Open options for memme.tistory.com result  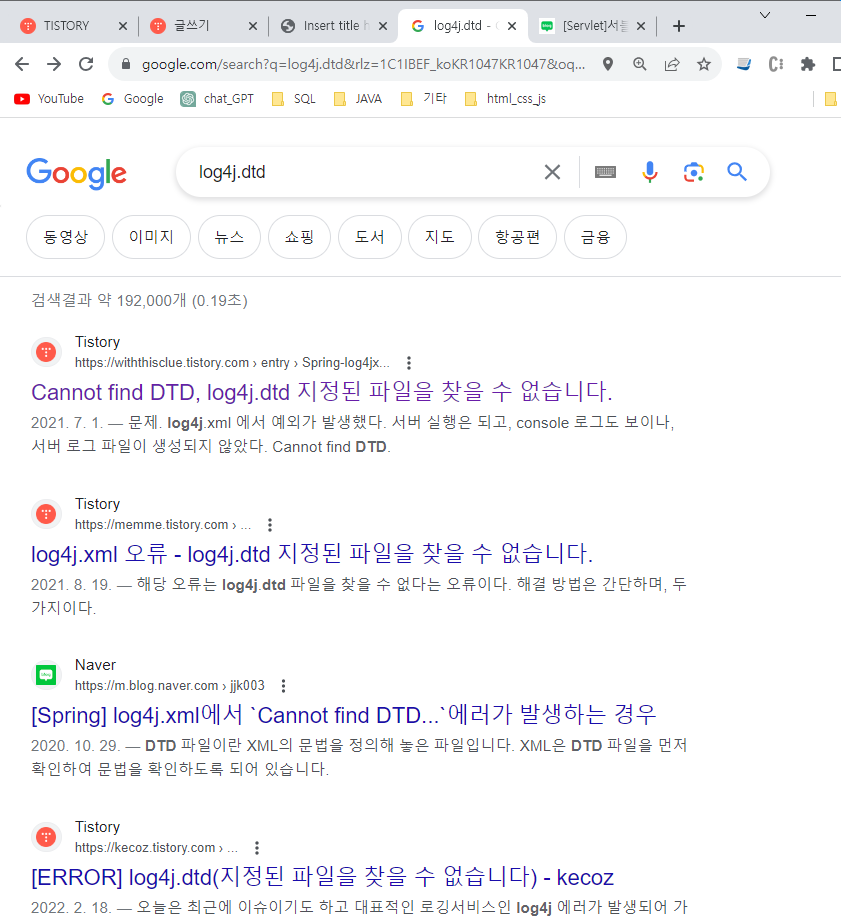tap(270, 525)
